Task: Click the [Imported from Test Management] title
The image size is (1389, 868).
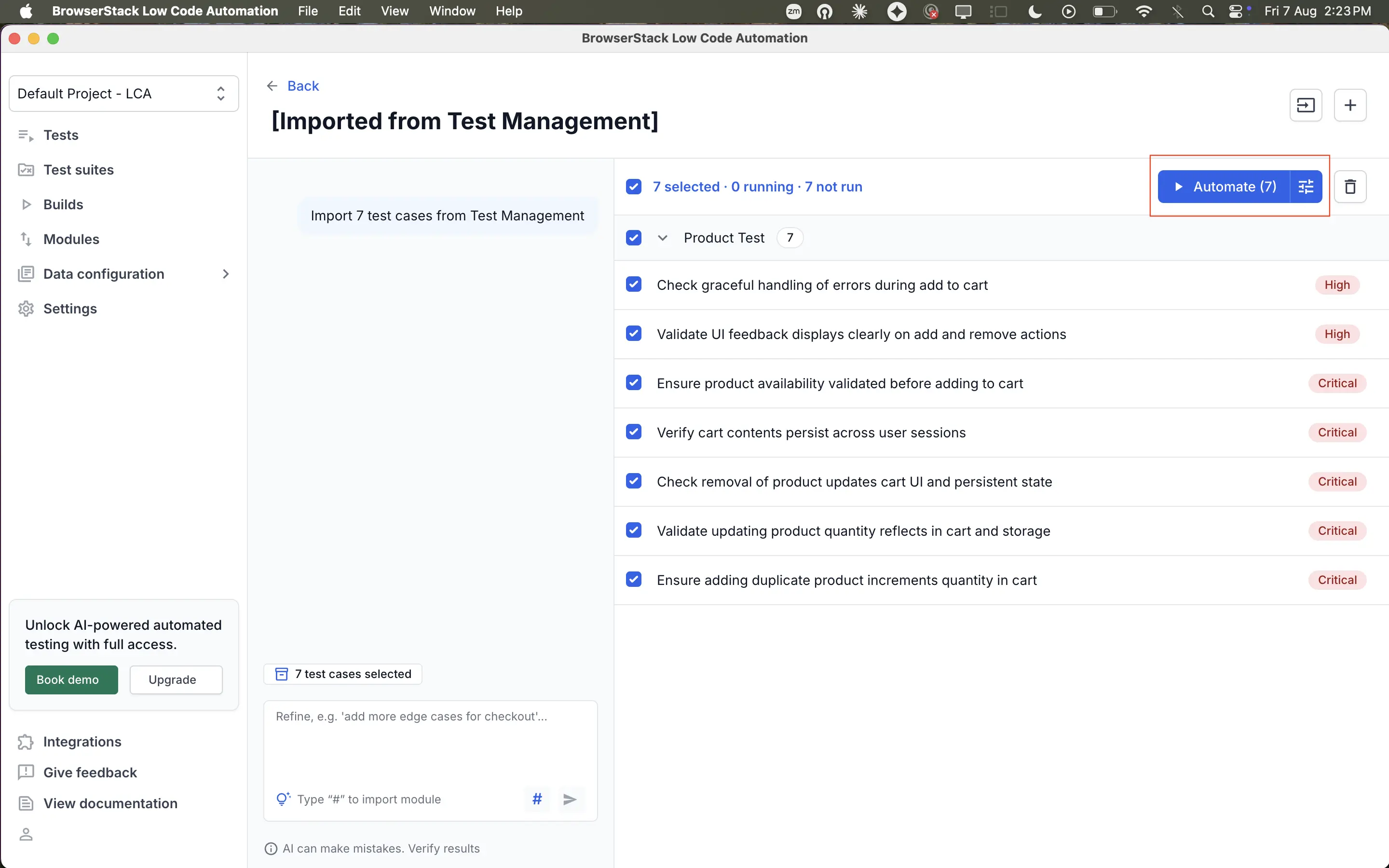Action: (x=464, y=121)
